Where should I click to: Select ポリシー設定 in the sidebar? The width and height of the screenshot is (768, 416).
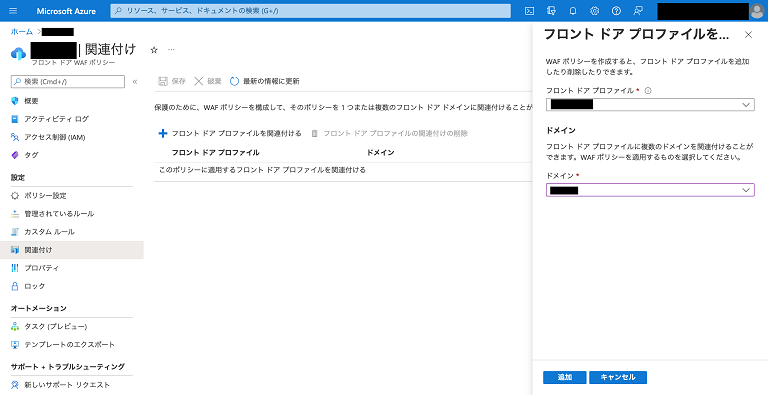45,195
